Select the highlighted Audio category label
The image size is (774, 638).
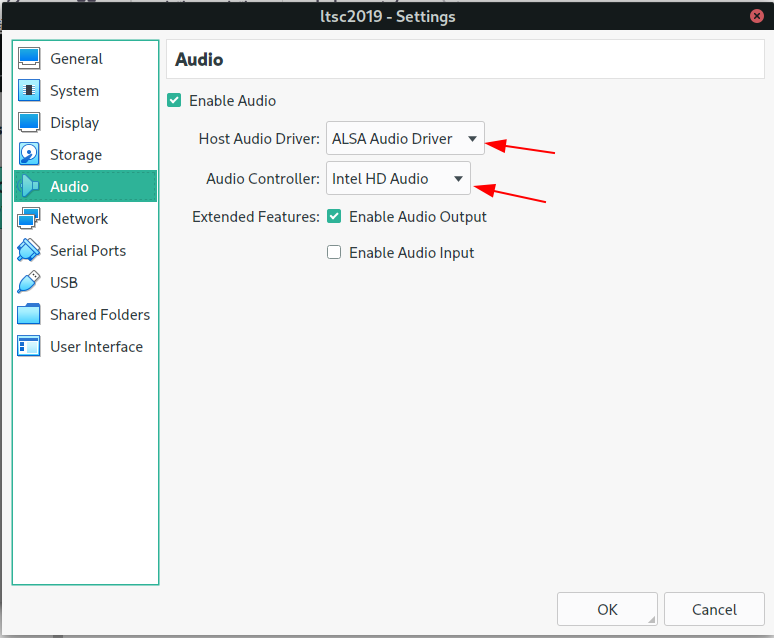point(69,187)
